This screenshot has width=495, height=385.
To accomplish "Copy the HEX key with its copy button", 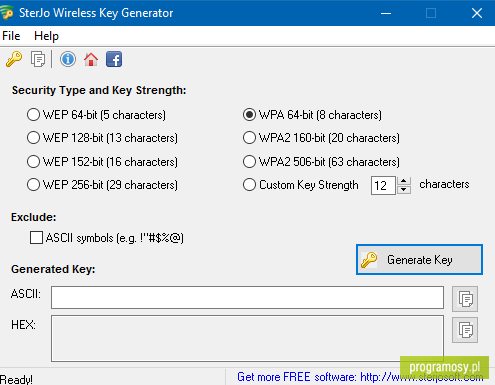I will [x=465, y=330].
